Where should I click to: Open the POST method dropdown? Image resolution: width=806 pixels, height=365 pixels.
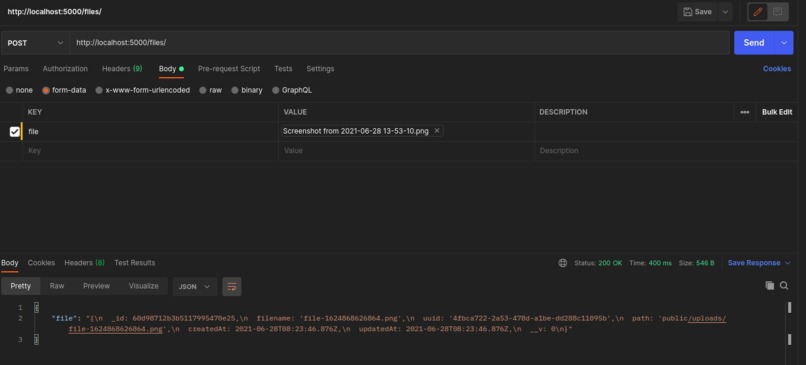pyautogui.click(x=35, y=43)
